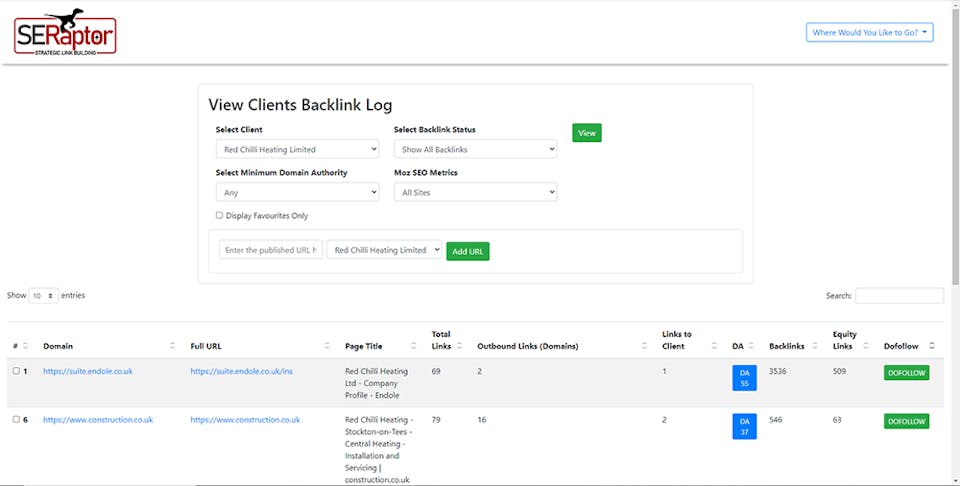Tick the checkbox for row 6
Image resolution: width=960 pixels, height=486 pixels.
tap(16, 420)
